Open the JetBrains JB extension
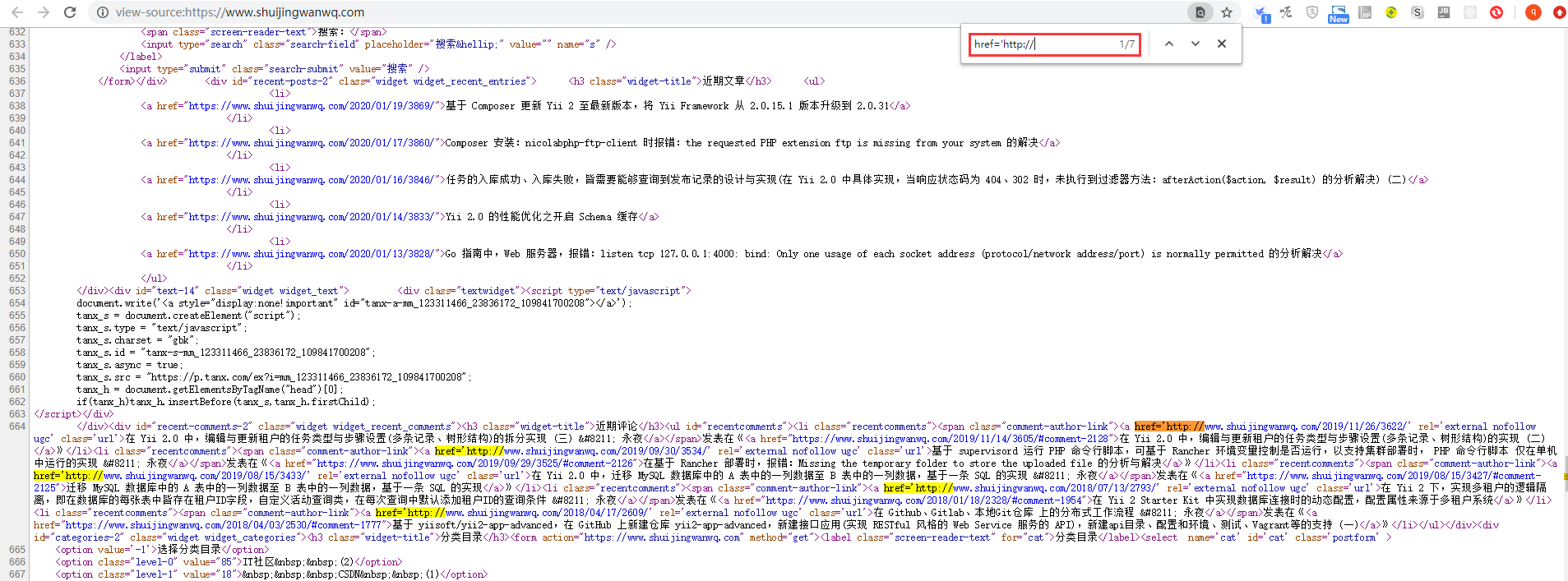The image size is (1568, 581). (x=1443, y=12)
